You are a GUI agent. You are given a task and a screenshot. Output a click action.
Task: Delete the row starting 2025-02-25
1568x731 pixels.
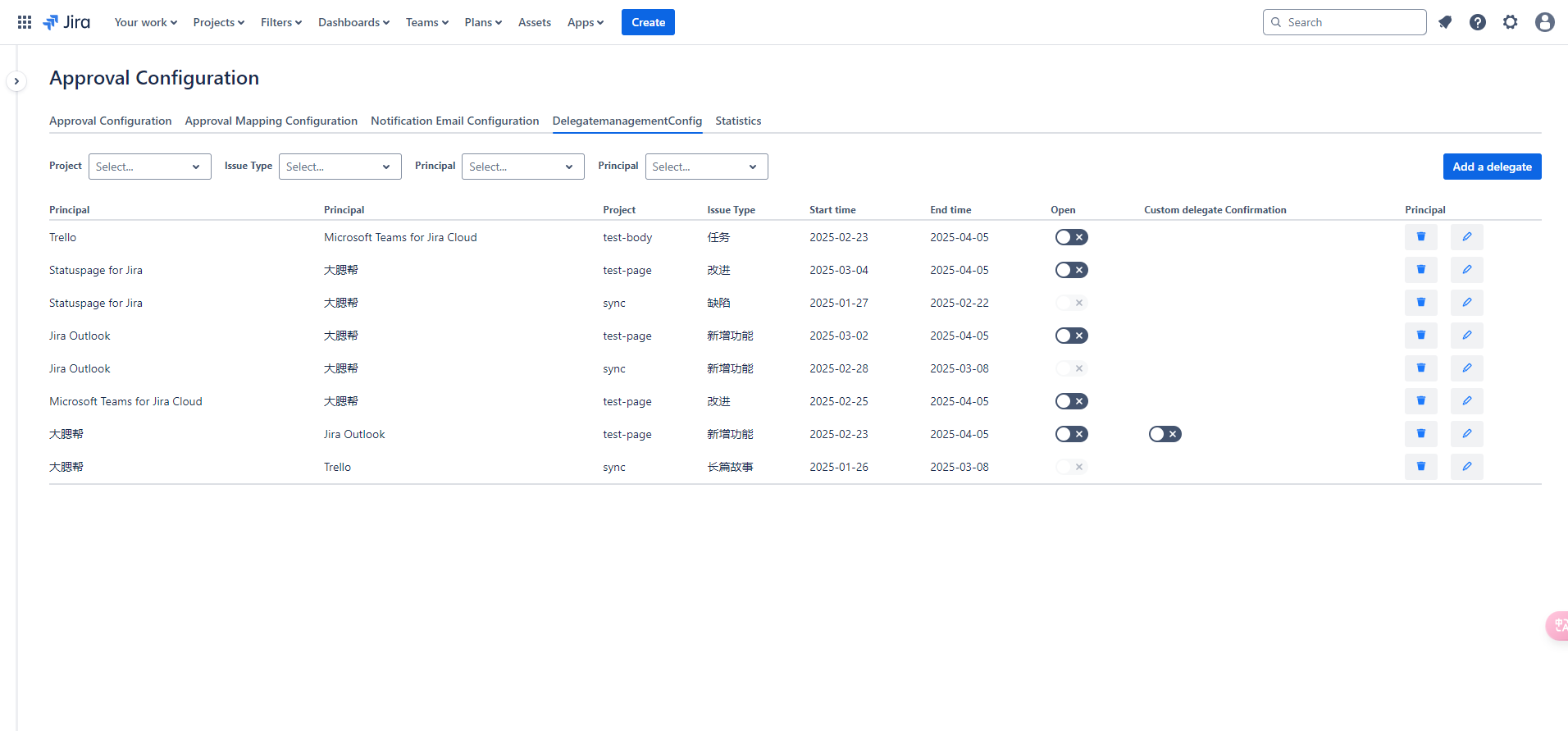pos(1421,401)
